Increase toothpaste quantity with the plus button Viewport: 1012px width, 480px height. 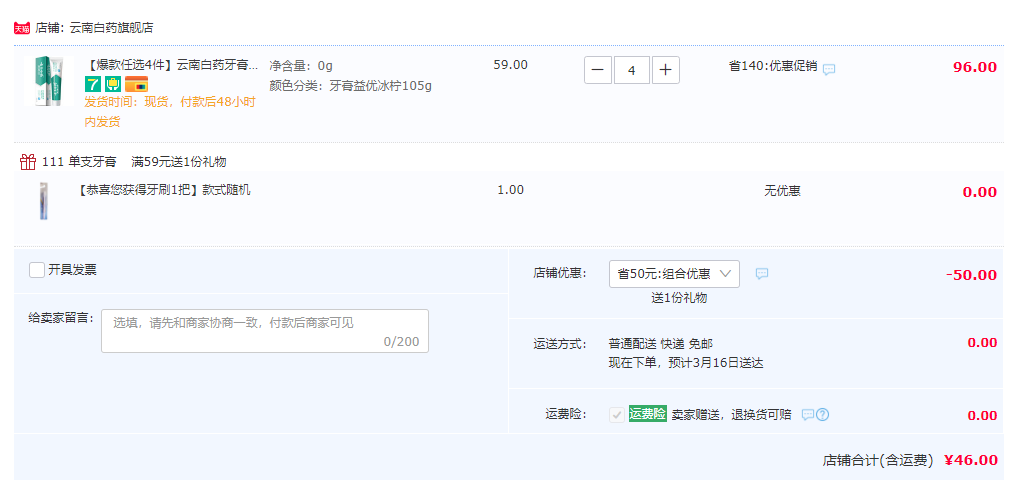665,70
